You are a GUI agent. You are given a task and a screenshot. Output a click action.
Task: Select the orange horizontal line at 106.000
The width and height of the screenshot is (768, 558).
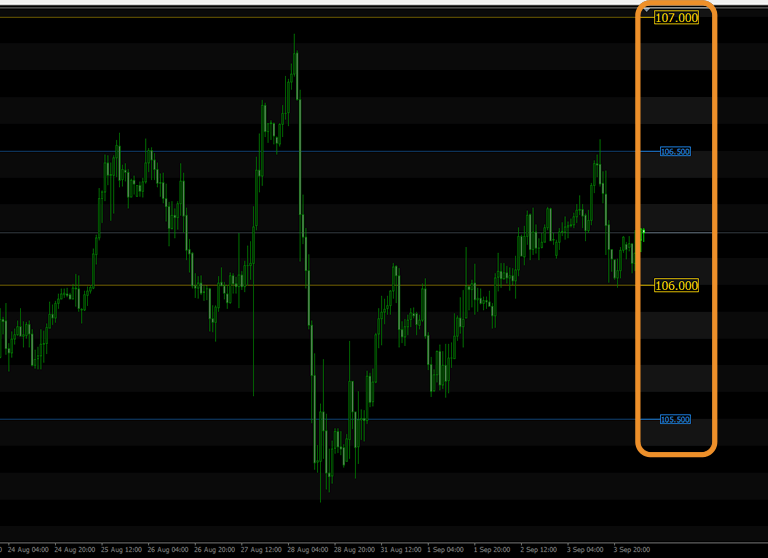(150, 285)
